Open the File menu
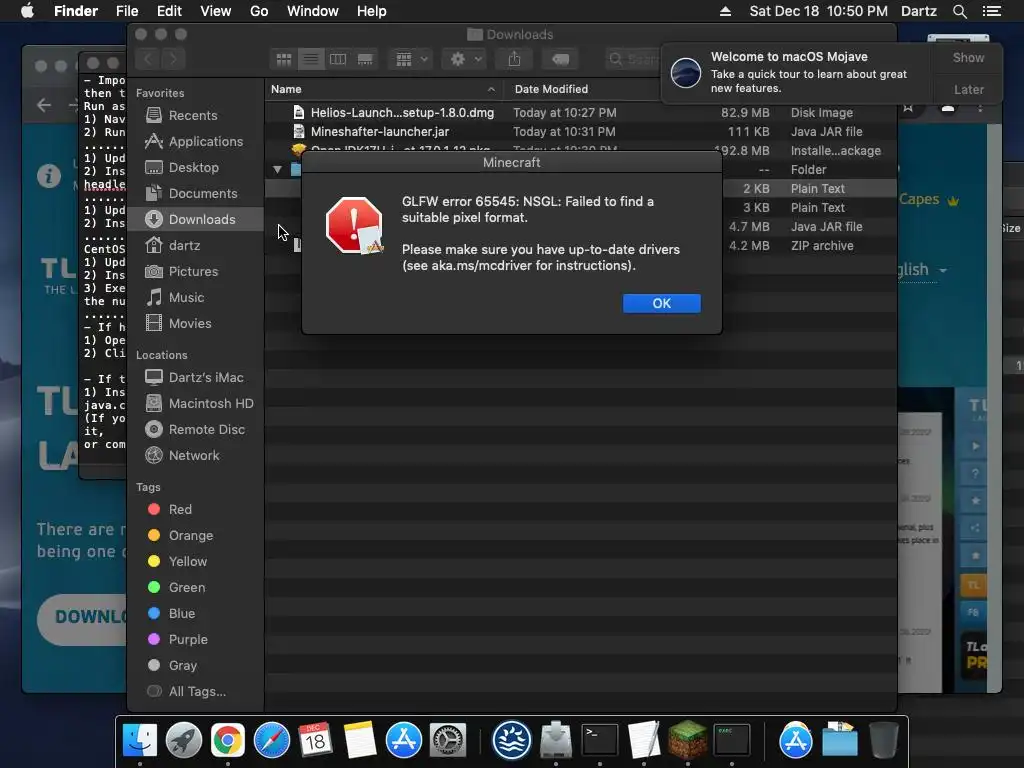 (x=127, y=11)
